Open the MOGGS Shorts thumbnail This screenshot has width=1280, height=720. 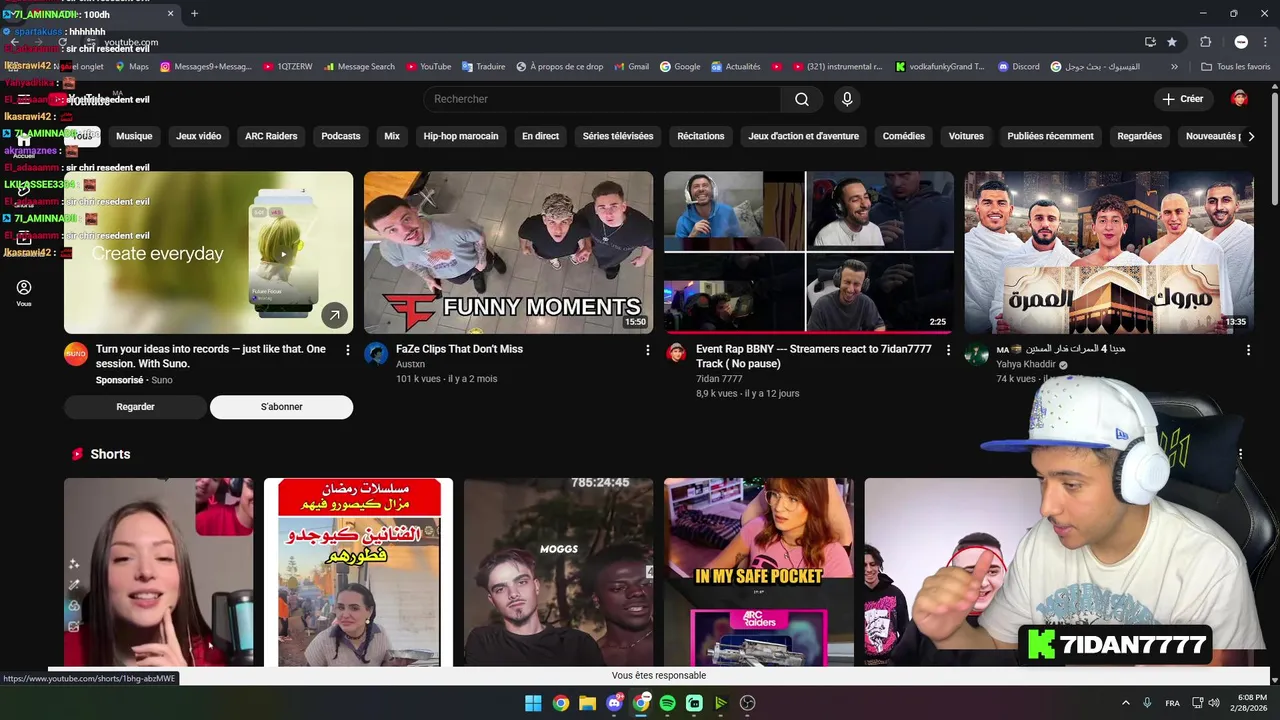pyautogui.click(x=558, y=572)
